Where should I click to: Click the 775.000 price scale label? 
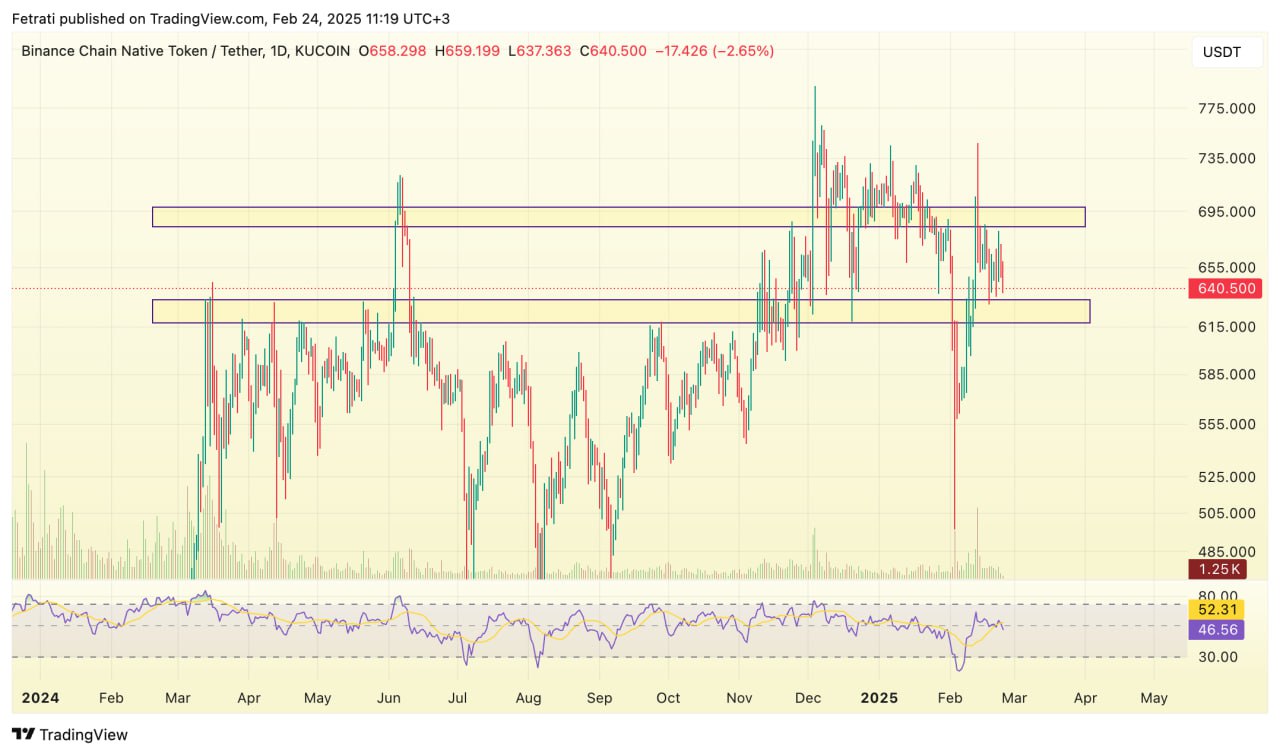[x=1226, y=109]
